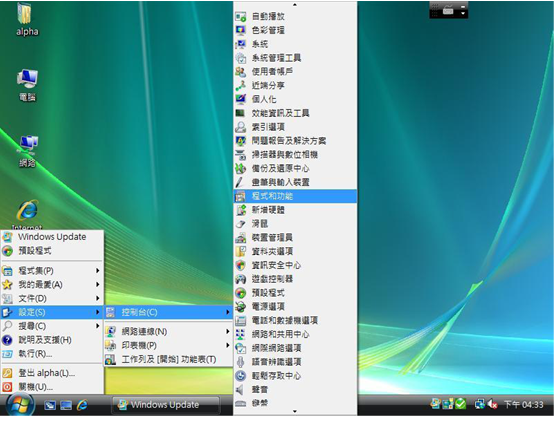Open 電源選項 power options

click(x=295, y=307)
